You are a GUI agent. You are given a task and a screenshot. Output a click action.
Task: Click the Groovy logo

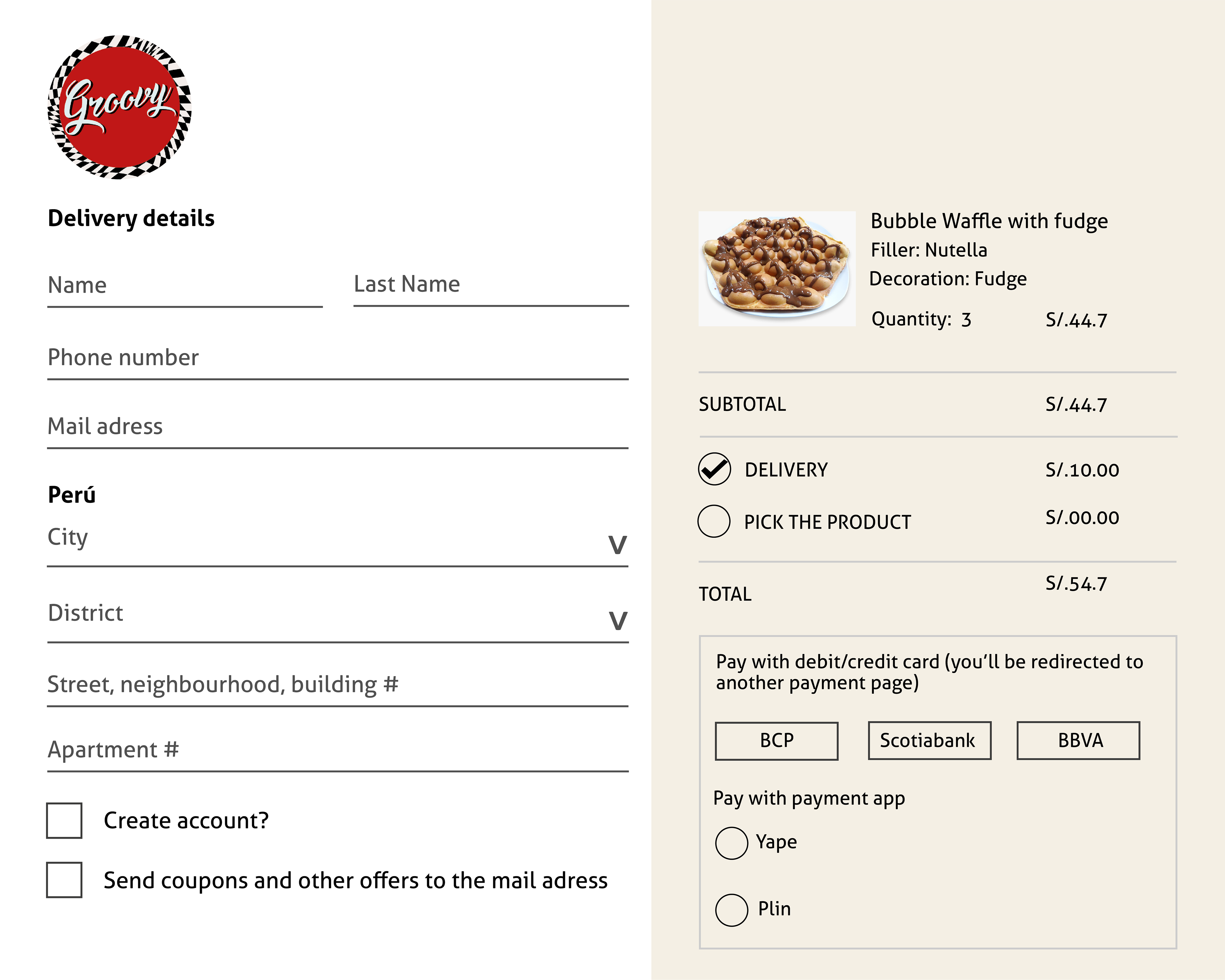pos(119,107)
